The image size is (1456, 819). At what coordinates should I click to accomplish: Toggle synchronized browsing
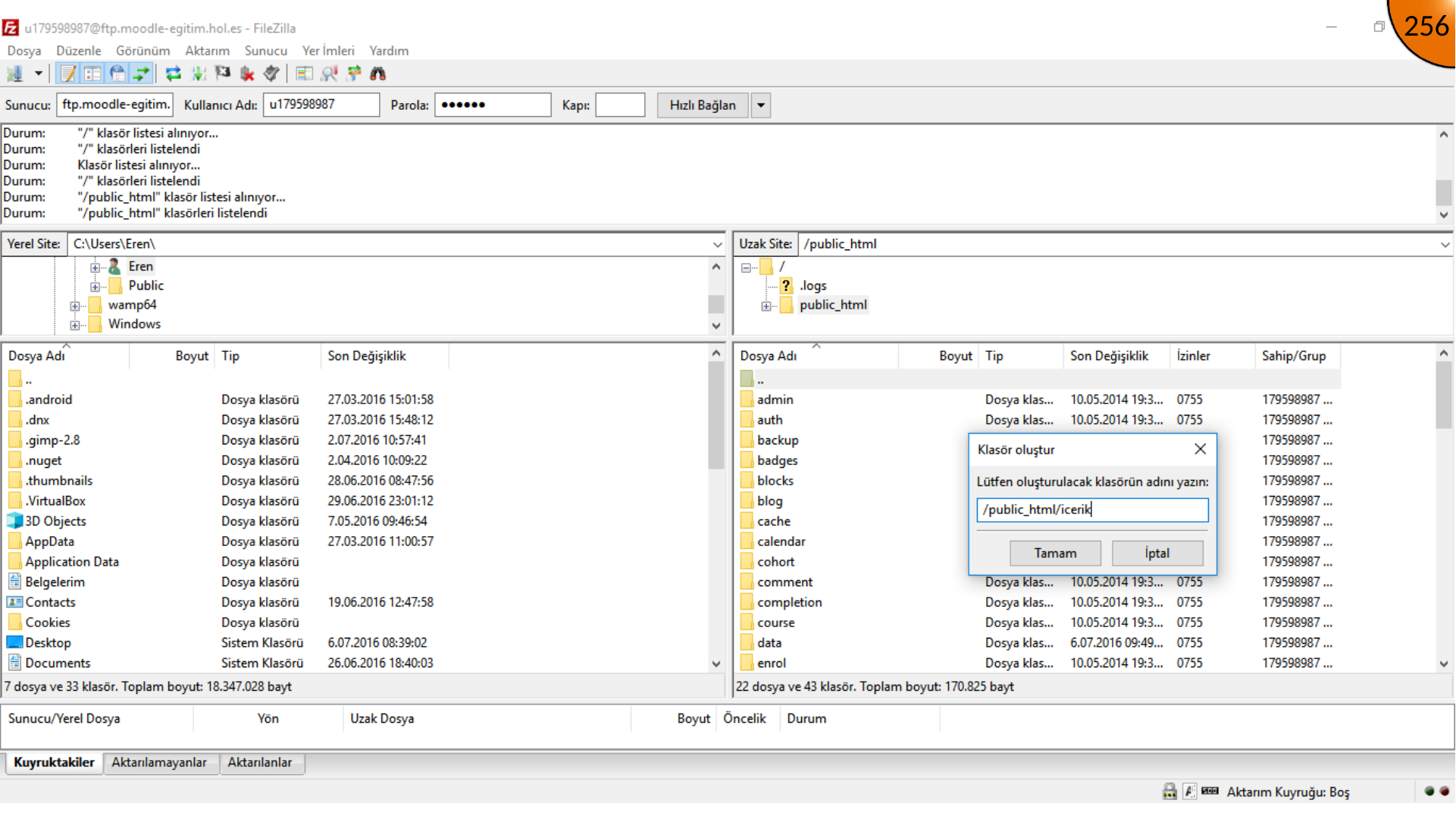[353, 74]
